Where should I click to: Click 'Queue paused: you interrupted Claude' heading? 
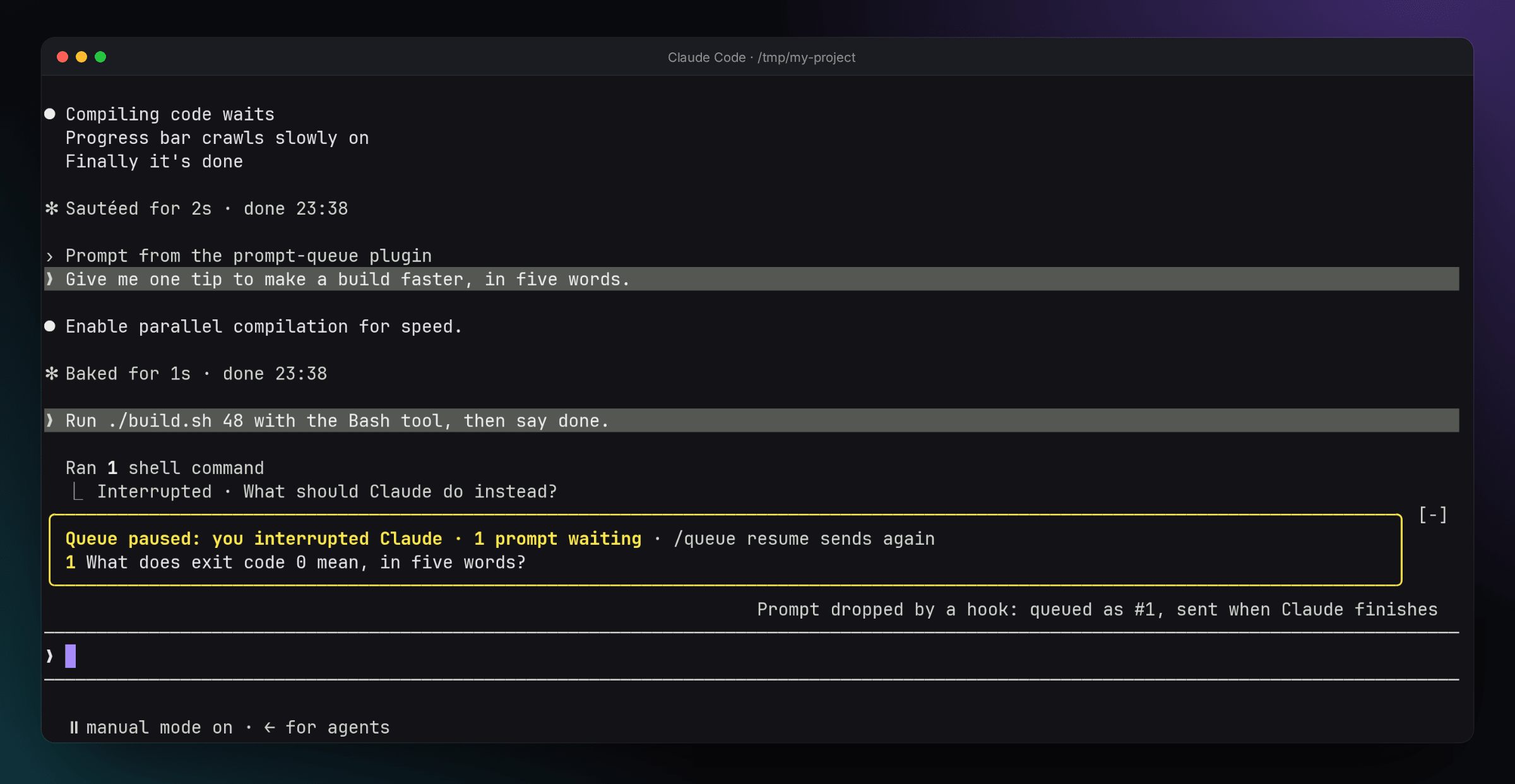click(254, 539)
